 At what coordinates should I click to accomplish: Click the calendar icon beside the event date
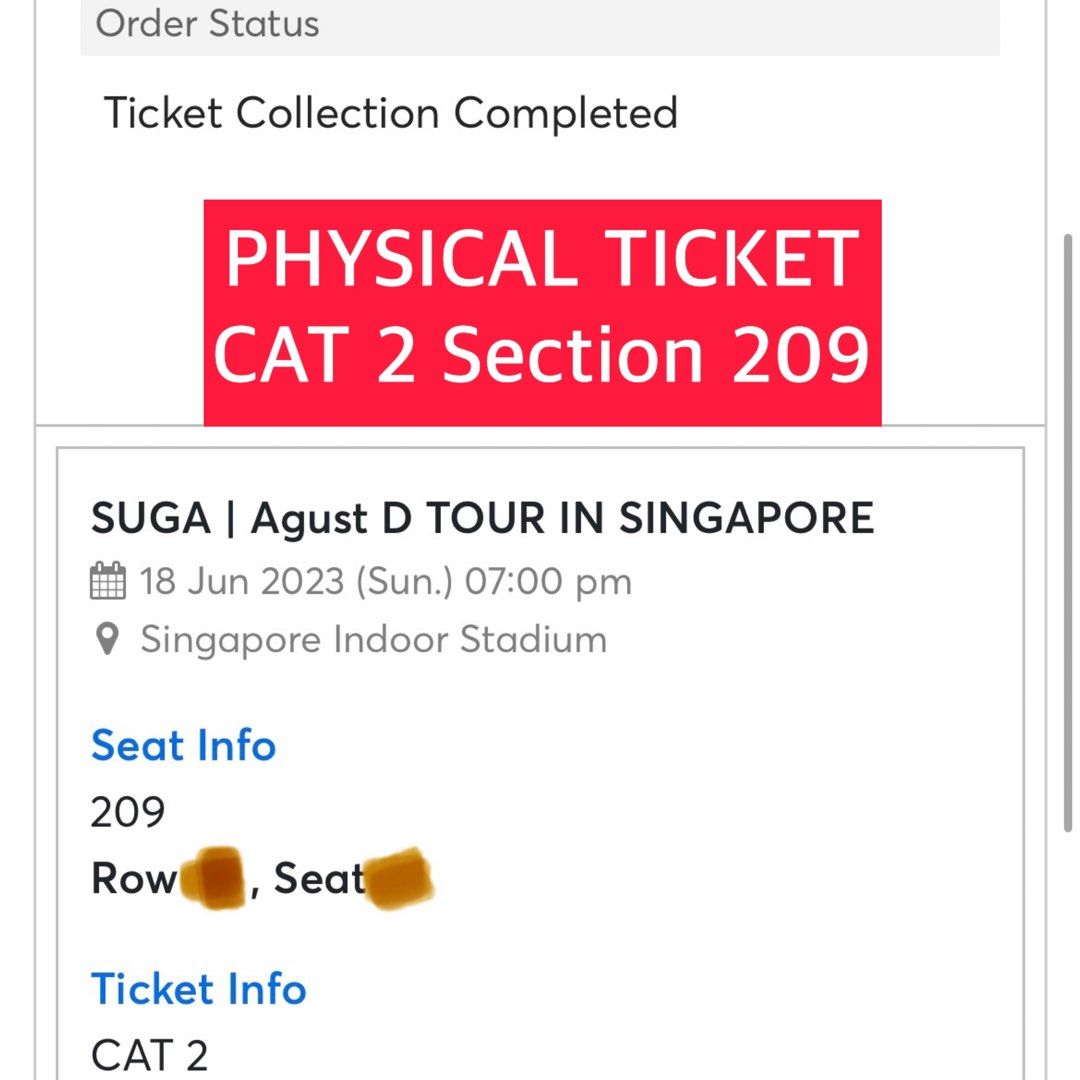tap(108, 580)
